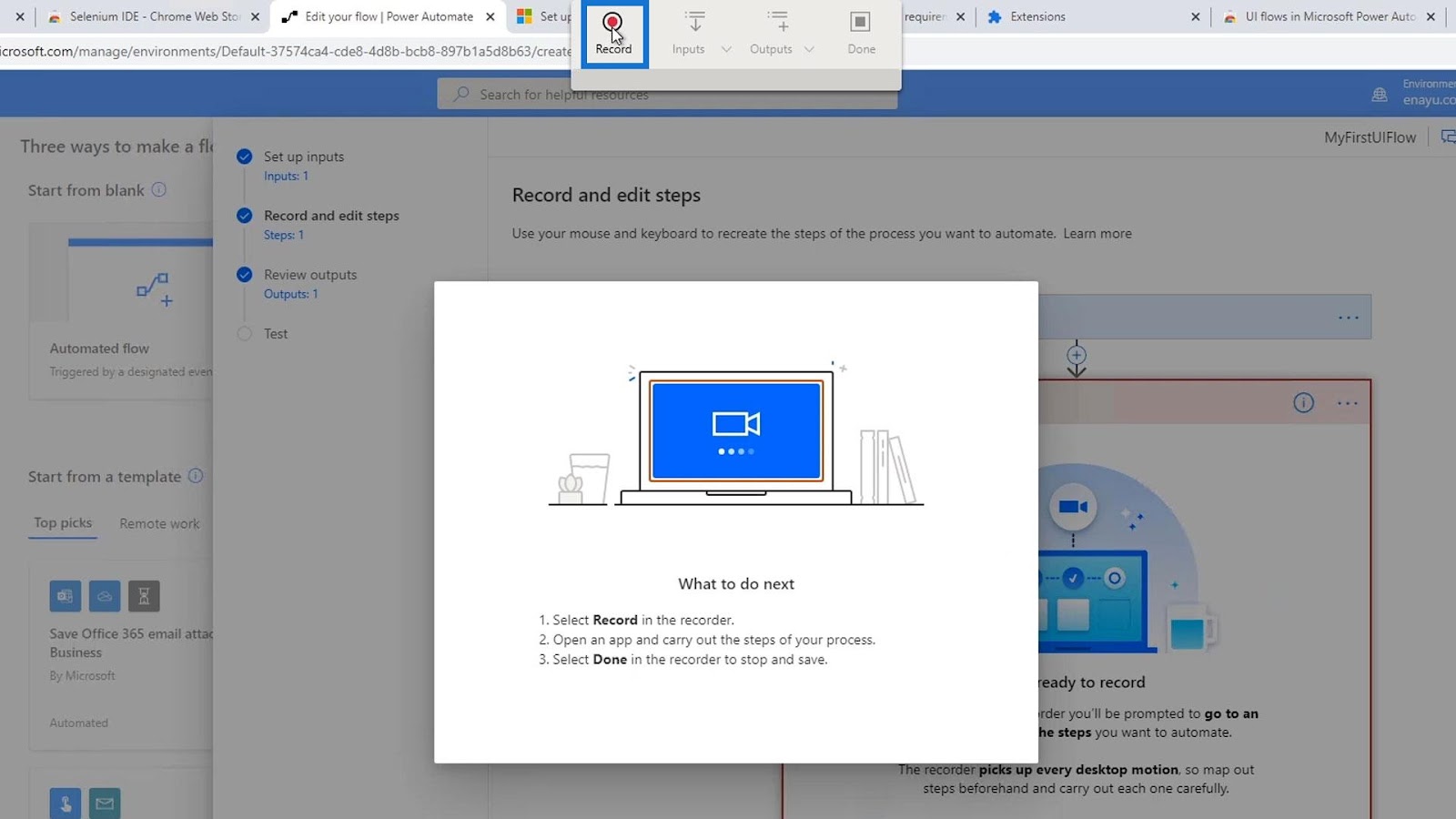Select the Set up inputs step

tap(304, 157)
